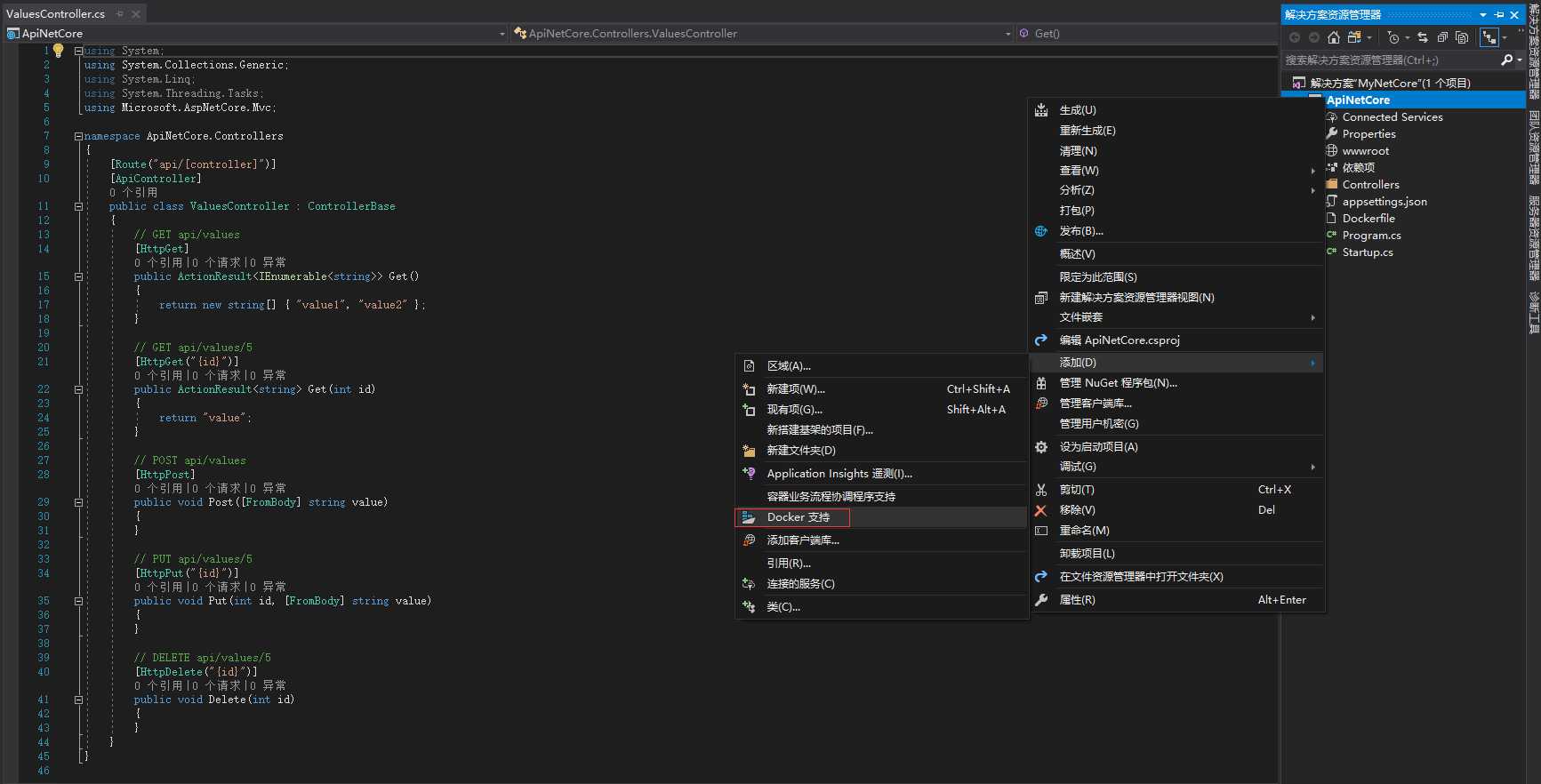
Task: Click the gear icon for 设为启动项目(A)
Action: pos(1041,447)
